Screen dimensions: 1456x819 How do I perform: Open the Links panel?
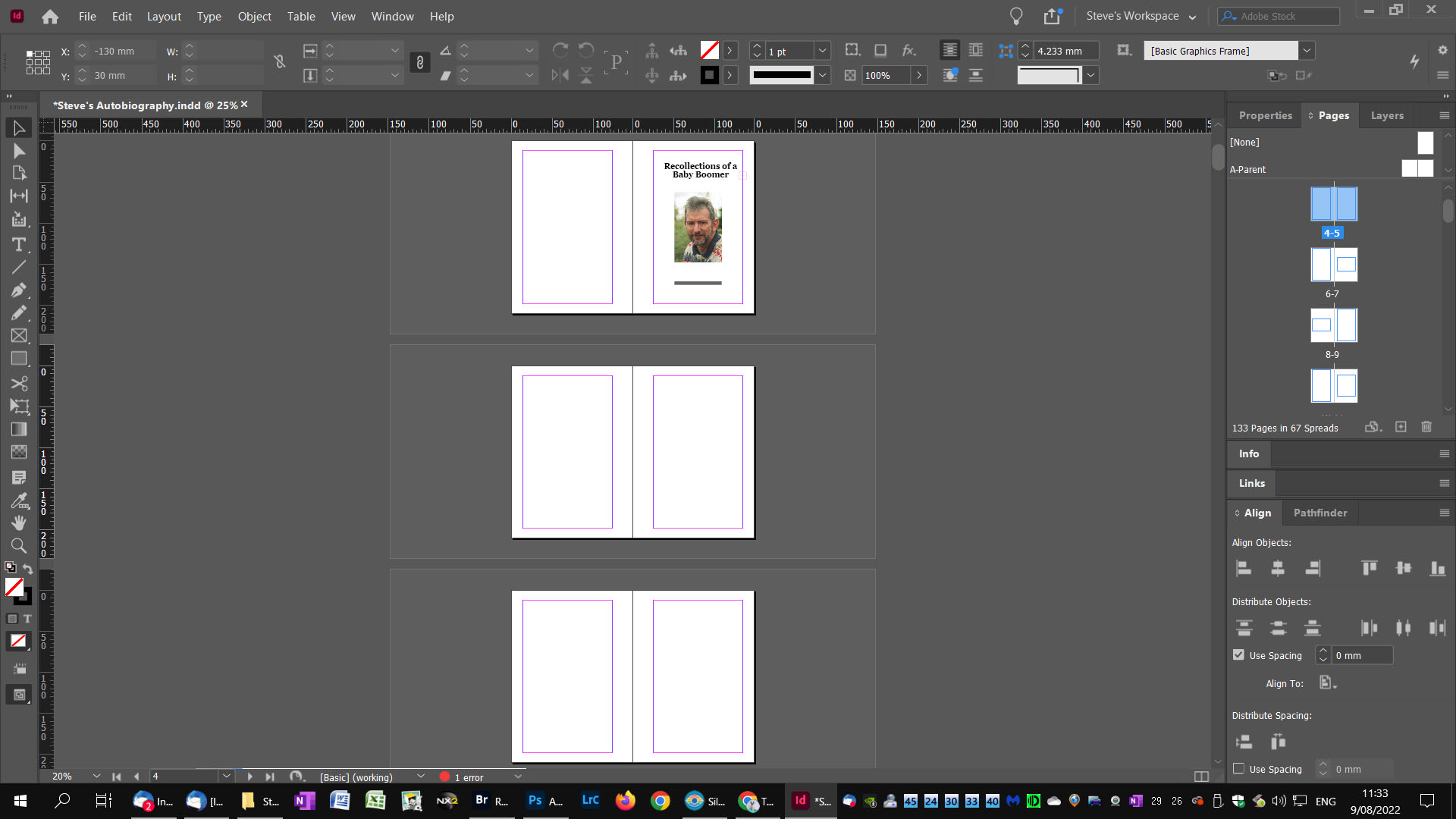click(1251, 483)
